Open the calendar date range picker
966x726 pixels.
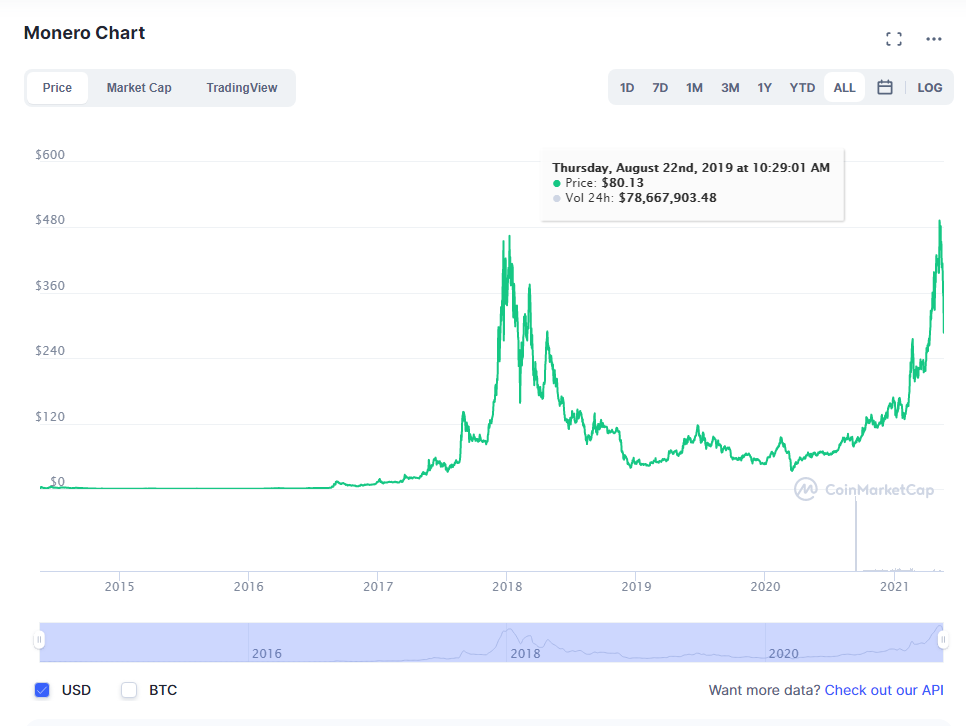(x=885, y=87)
